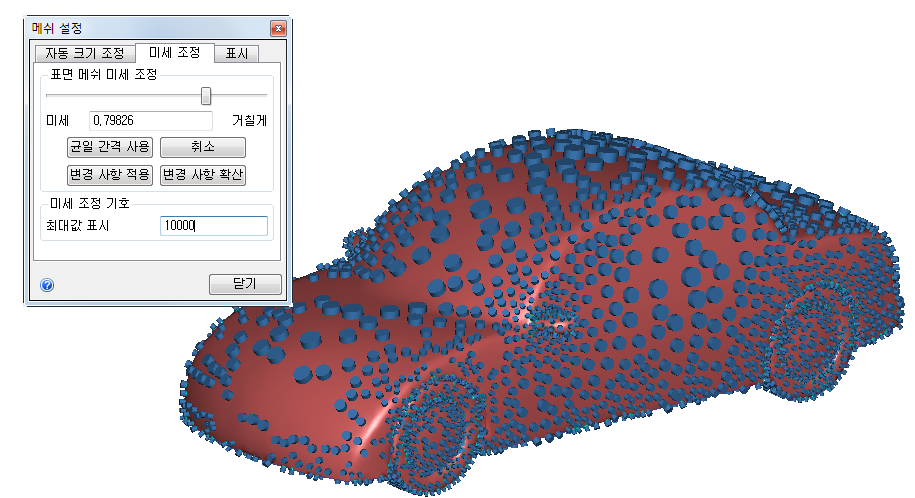Close the 메쉬 설정 dialog with X
This screenshot has height=498, width=915.
[x=278, y=28]
